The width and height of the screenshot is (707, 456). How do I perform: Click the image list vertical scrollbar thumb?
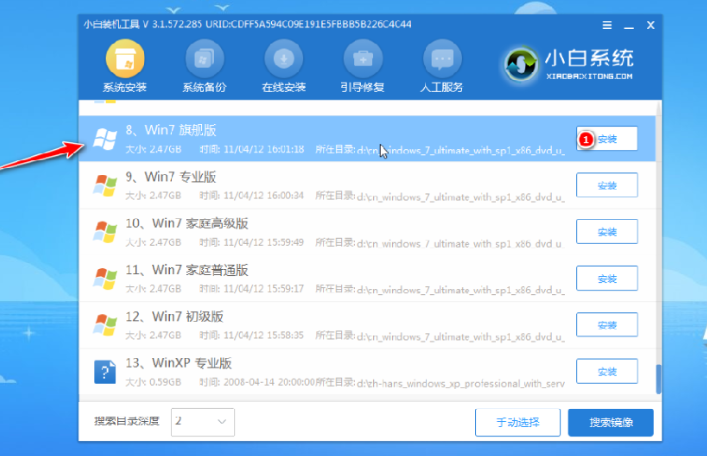[x=658, y=379]
